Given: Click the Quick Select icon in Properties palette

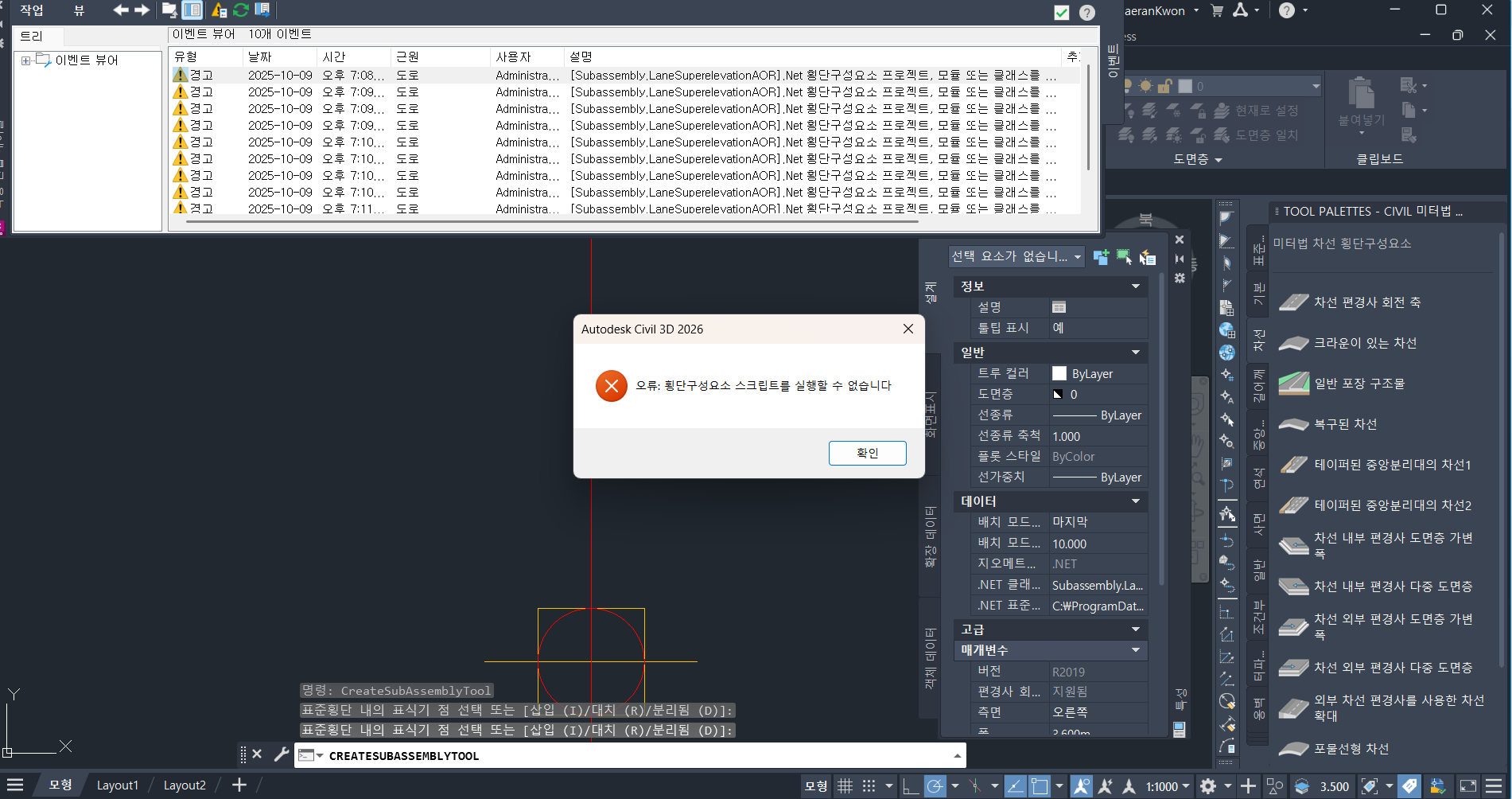Looking at the screenshot, I should pyautogui.click(x=1147, y=257).
